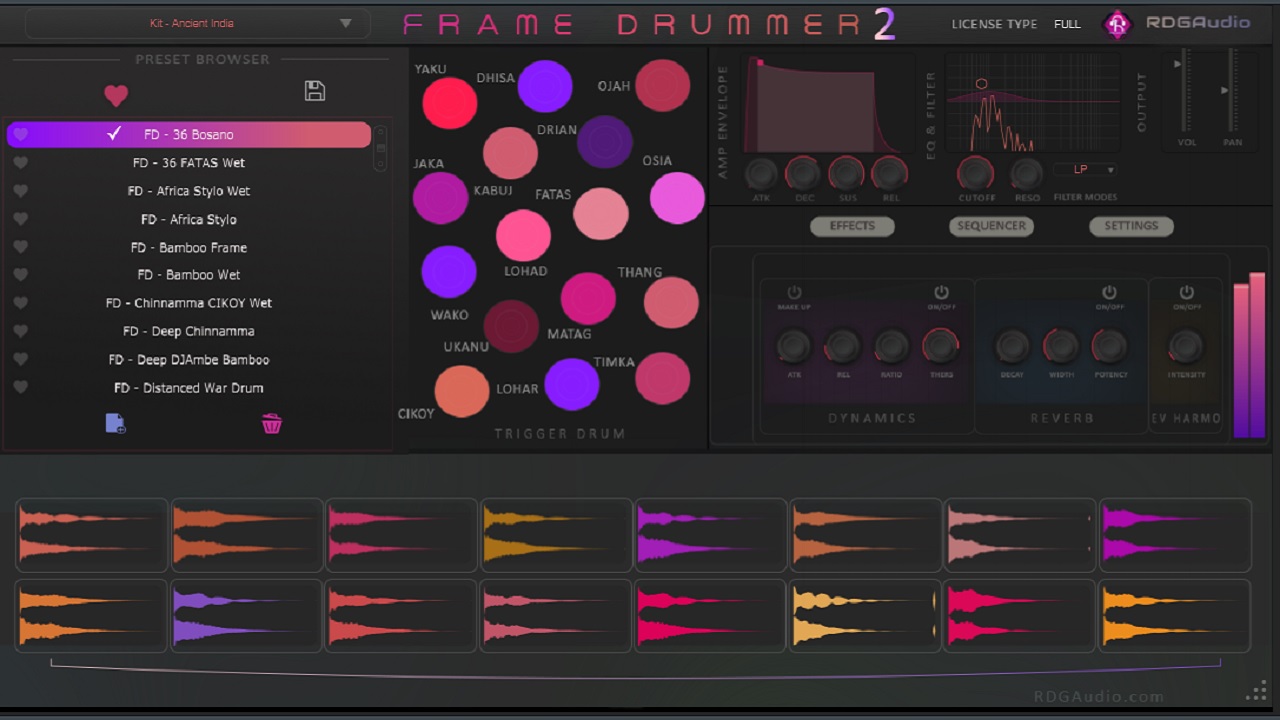Trigger the CIKOY drum pad
This screenshot has width=1280, height=720.
click(x=462, y=391)
